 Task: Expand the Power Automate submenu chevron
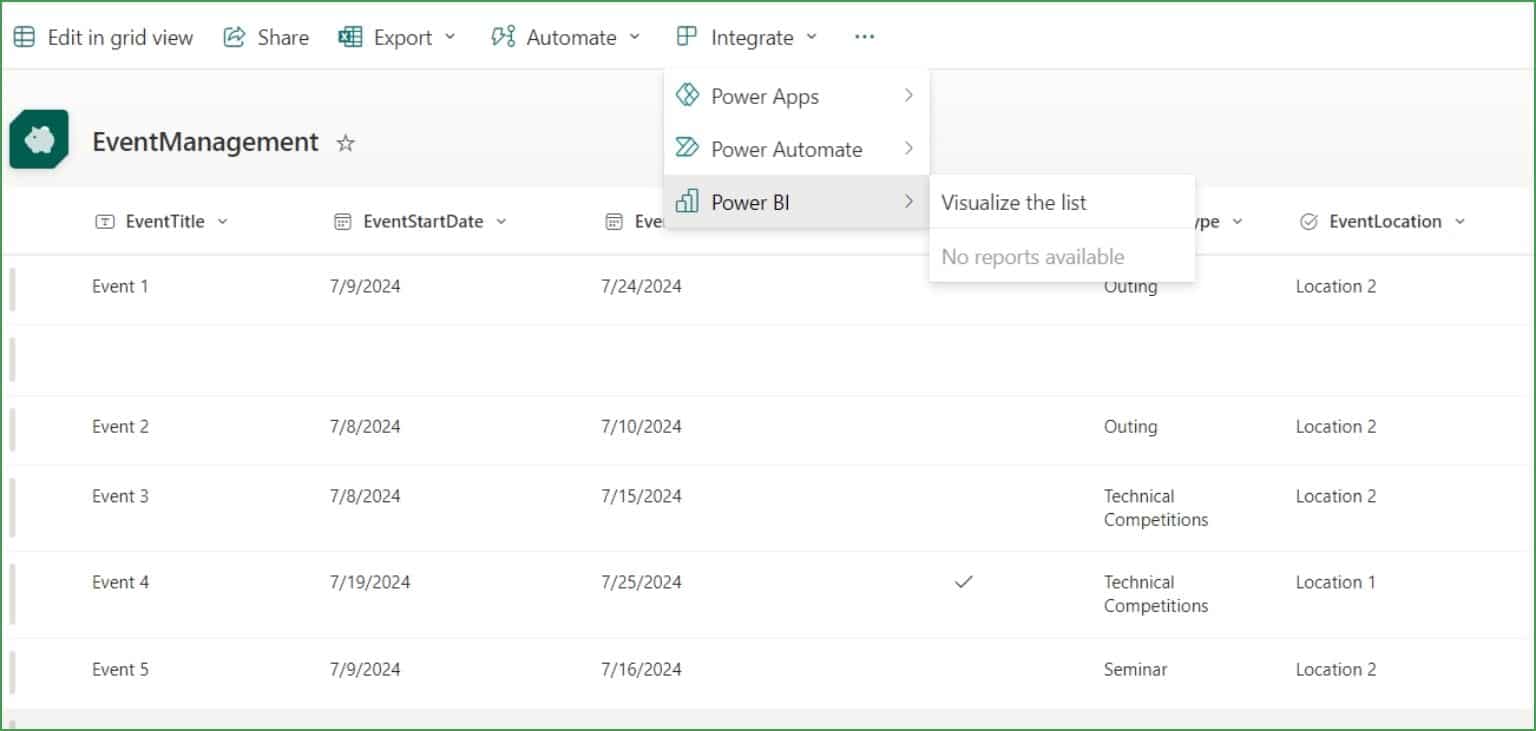pos(908,148)
